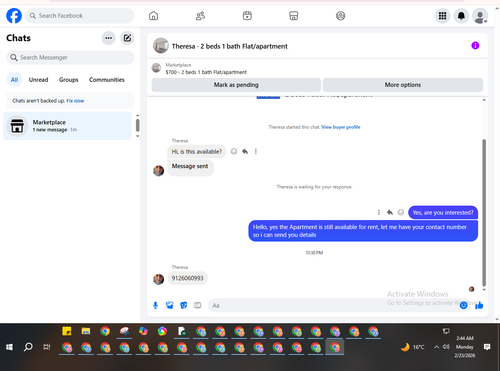Click Theresa's avatar beside phone number
This screenshot has width=500, height=371.
[158, 279]
